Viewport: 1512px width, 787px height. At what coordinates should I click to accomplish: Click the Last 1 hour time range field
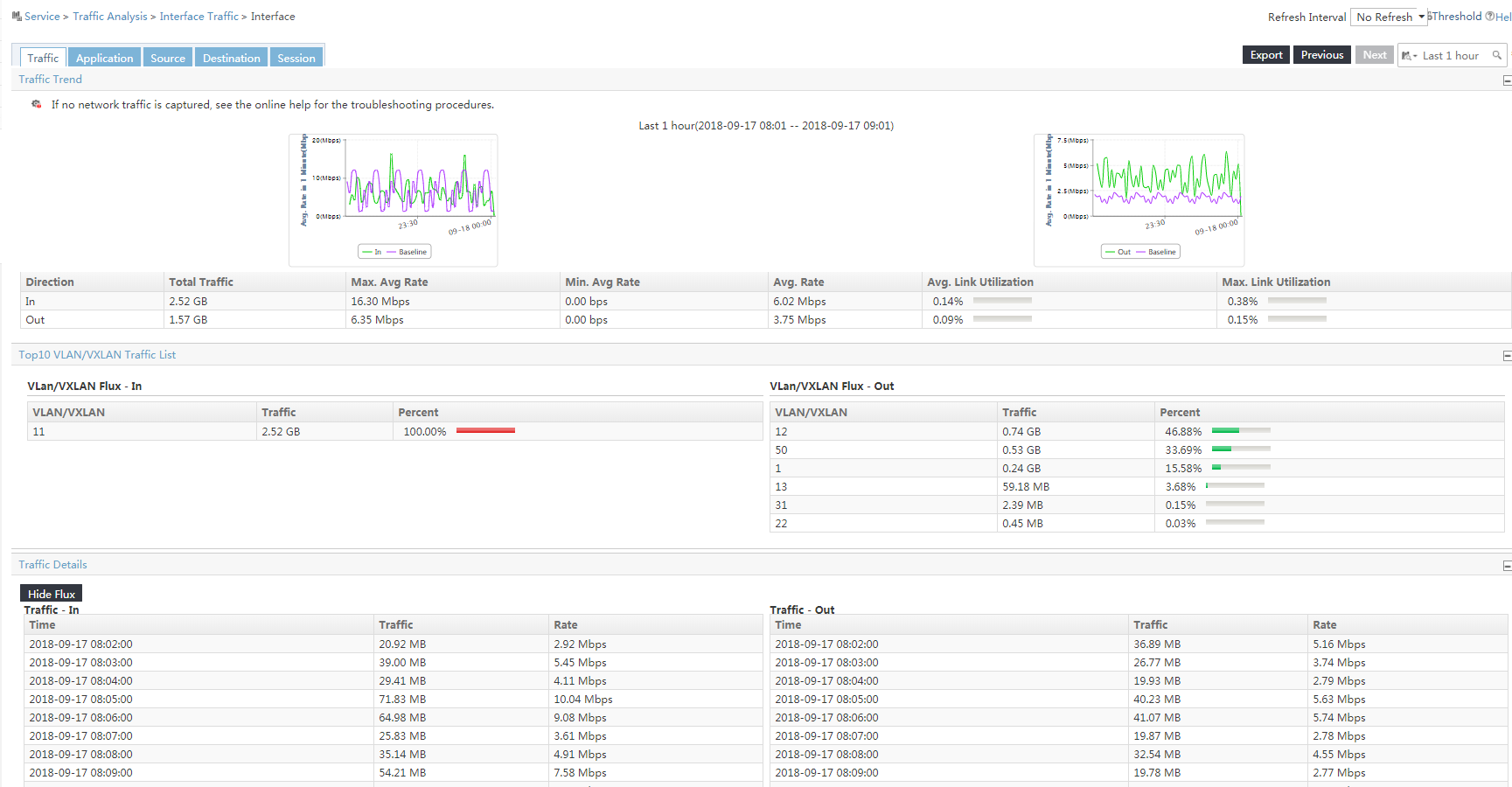point(1452,55)
